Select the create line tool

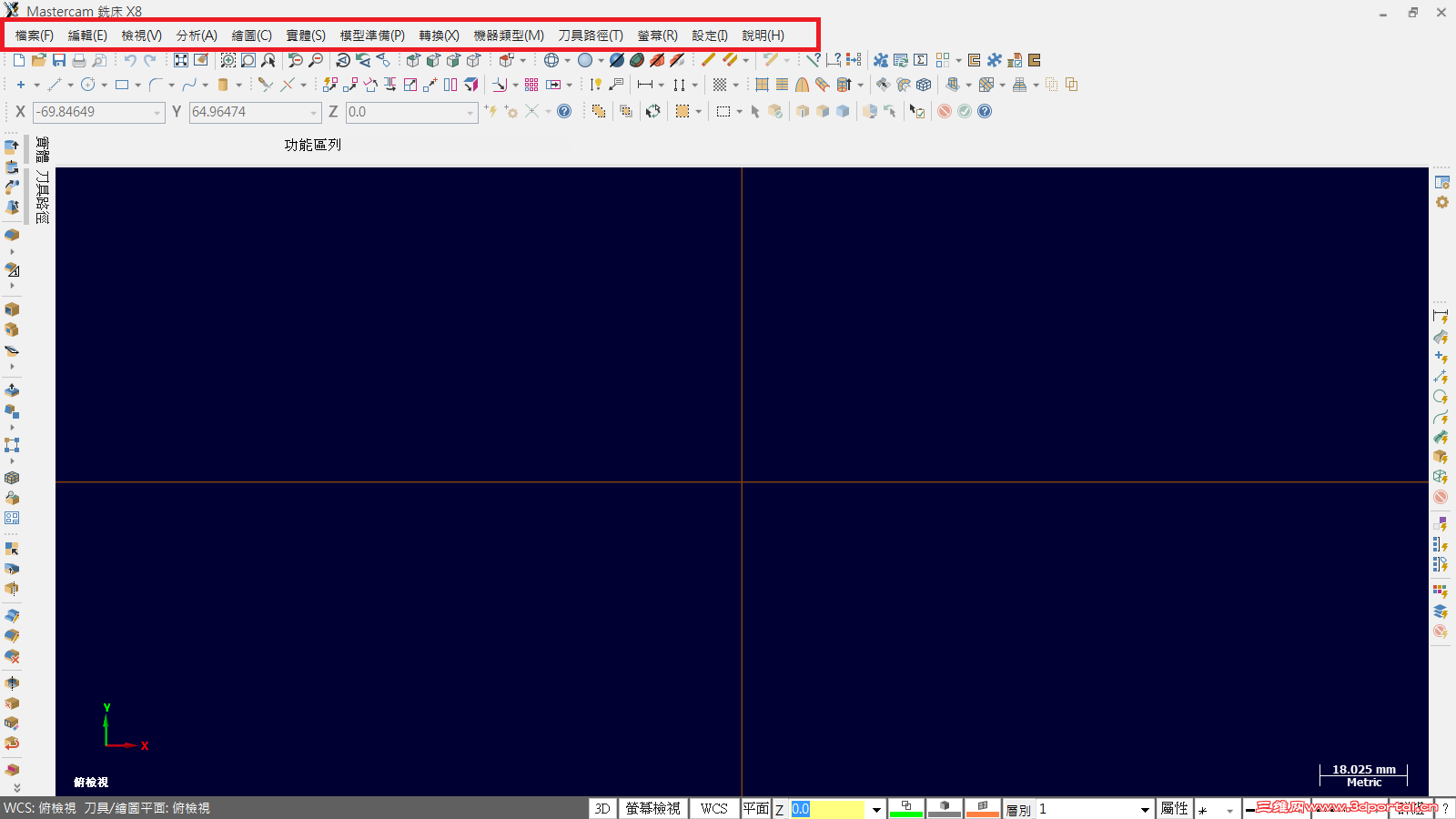(x=54, y=85)
